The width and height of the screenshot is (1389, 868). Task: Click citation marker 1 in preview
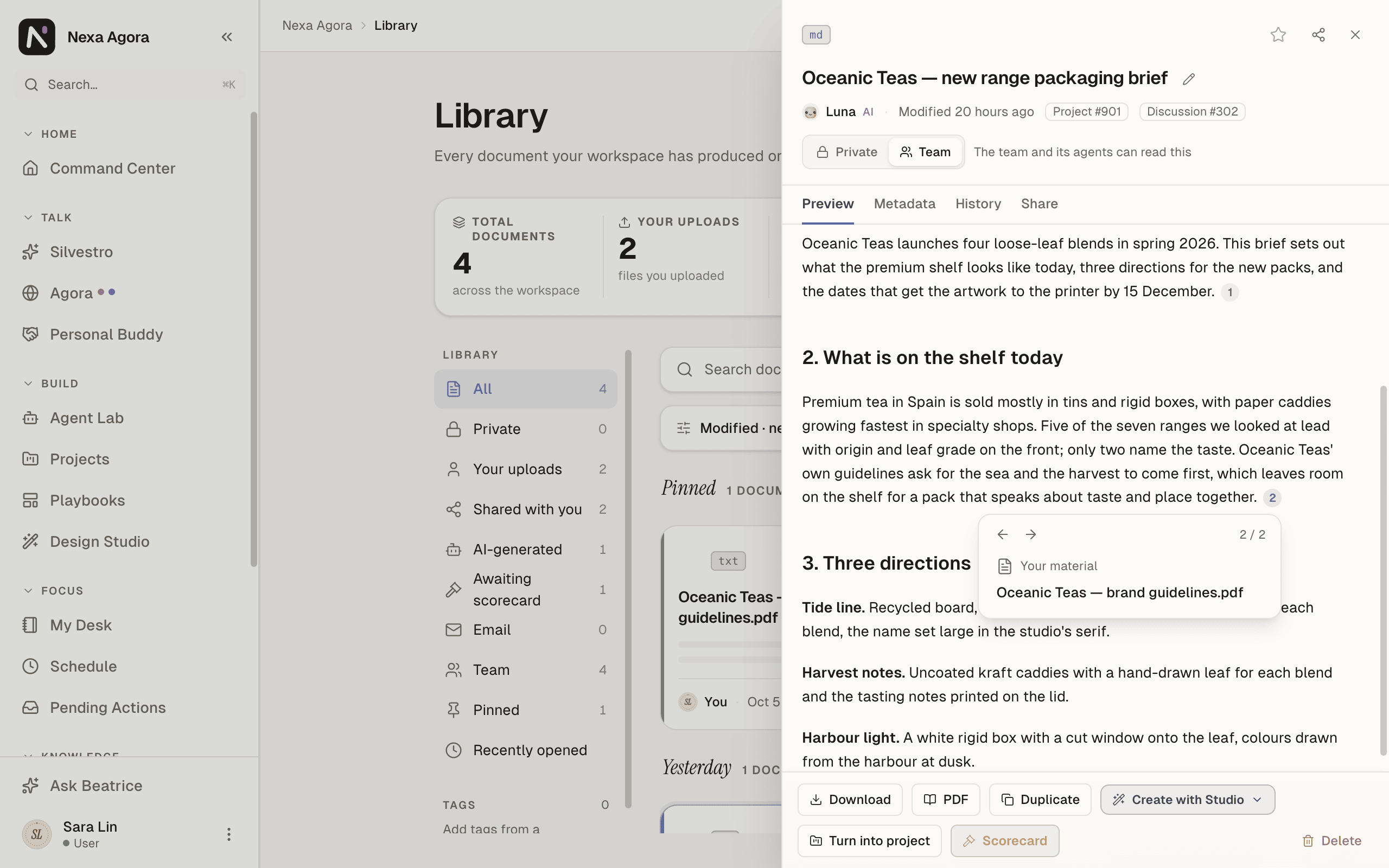(1229, 292)
